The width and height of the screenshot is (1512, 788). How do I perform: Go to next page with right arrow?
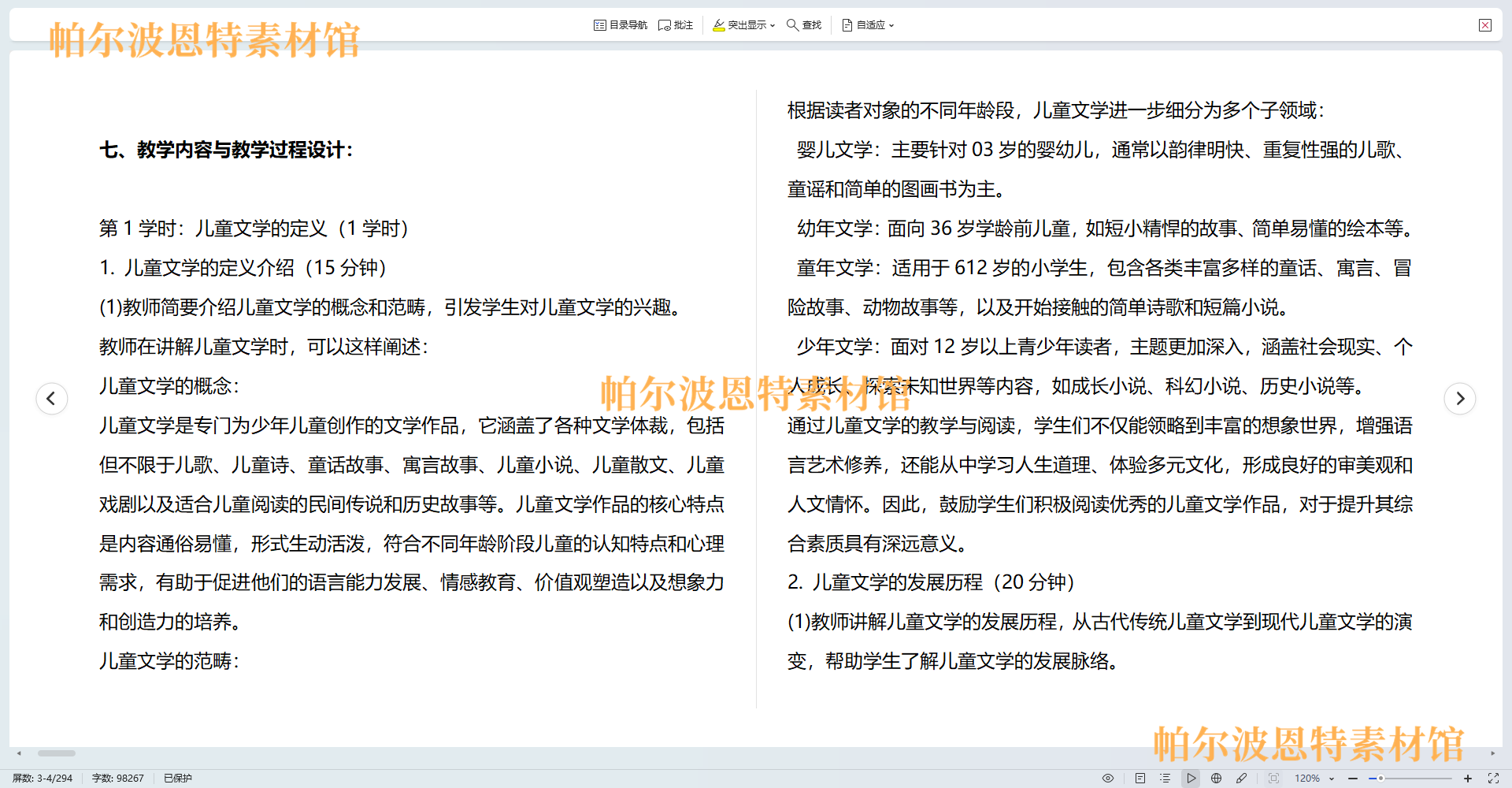(x=1460, y=398)
